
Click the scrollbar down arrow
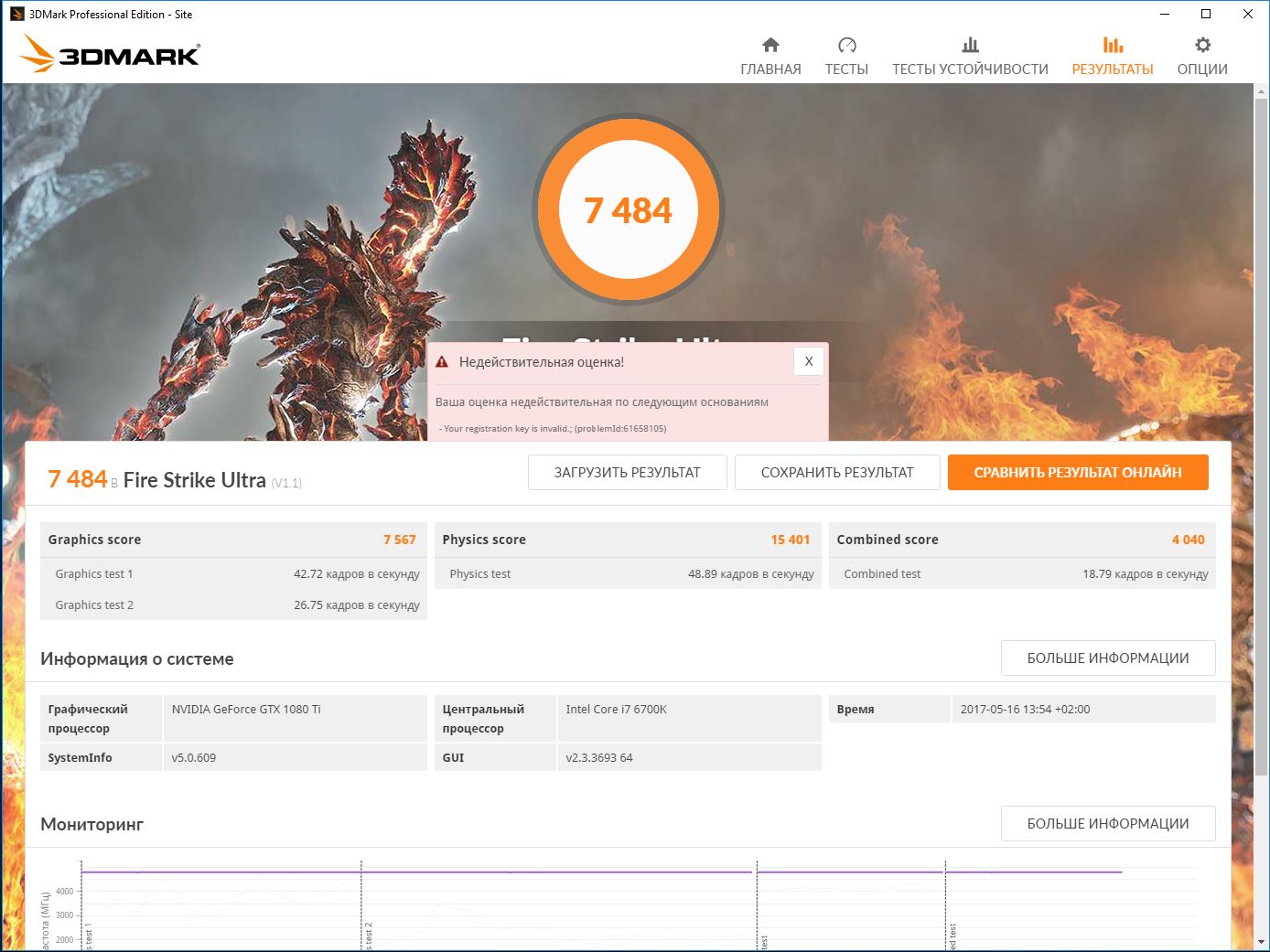click(x=1262, y=942)
